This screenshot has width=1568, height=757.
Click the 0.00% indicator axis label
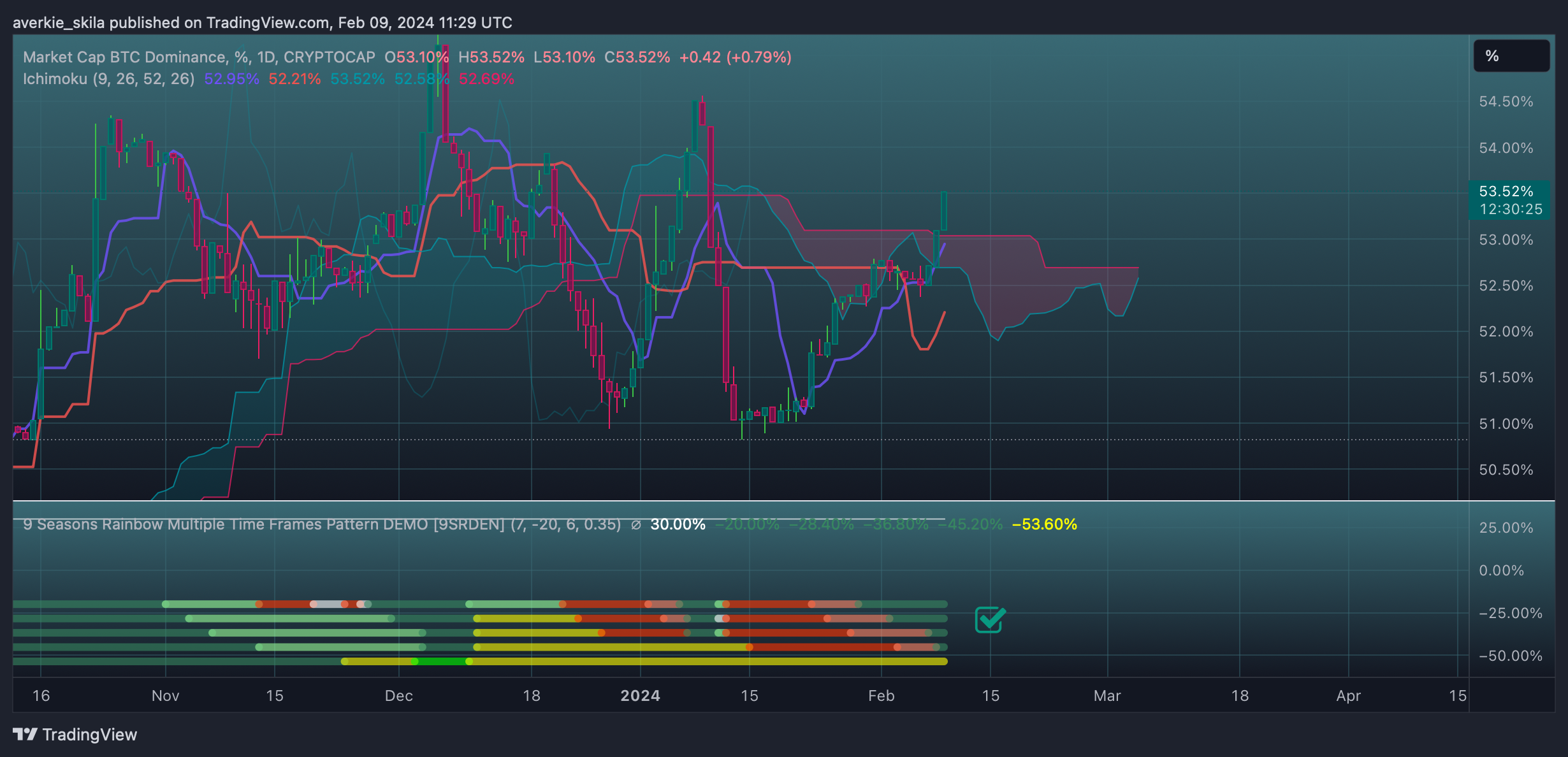(1502, 570)
